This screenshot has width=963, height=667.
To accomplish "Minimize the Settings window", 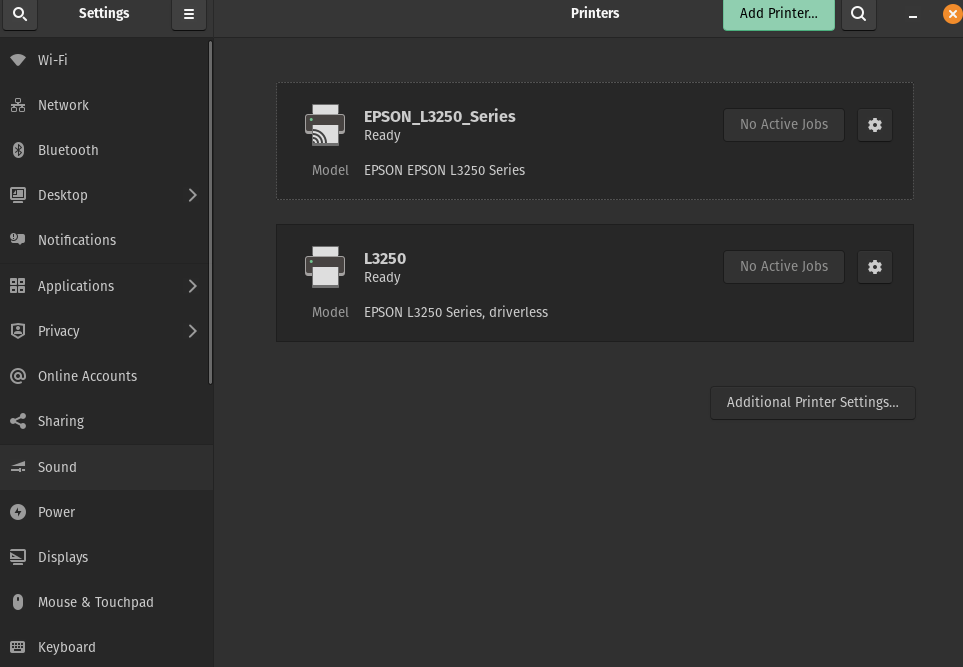I will coord(913,15).
